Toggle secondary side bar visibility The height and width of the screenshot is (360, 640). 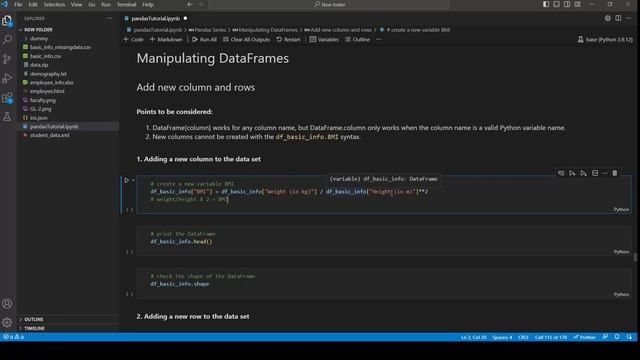pos(567,4)
